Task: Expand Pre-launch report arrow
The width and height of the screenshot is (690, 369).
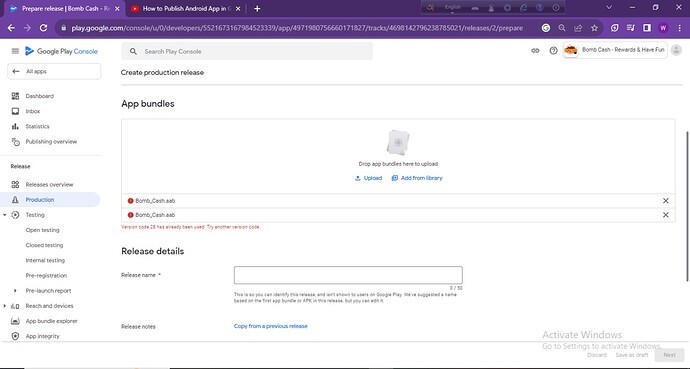Action: tap(15, 291)
